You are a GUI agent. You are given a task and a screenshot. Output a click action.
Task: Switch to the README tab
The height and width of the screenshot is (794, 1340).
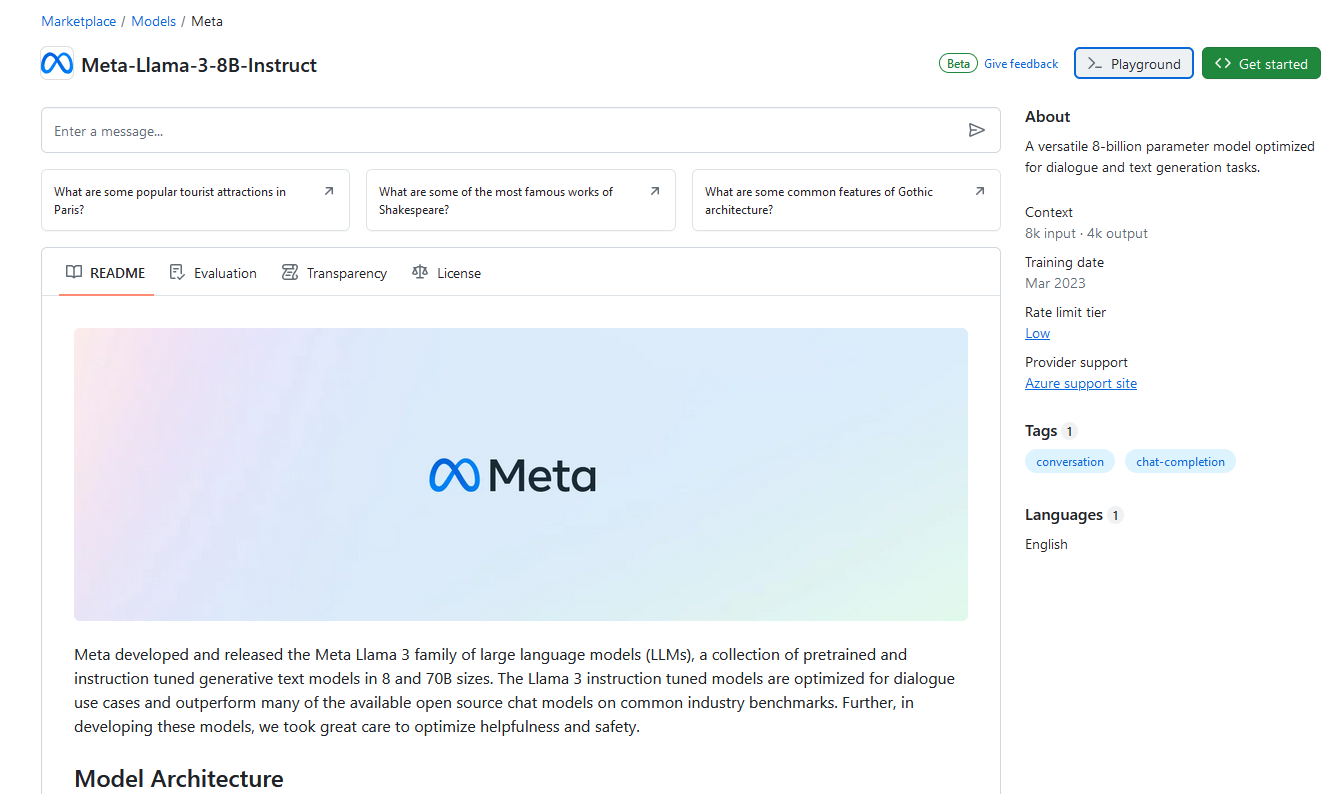click(106, 272)
